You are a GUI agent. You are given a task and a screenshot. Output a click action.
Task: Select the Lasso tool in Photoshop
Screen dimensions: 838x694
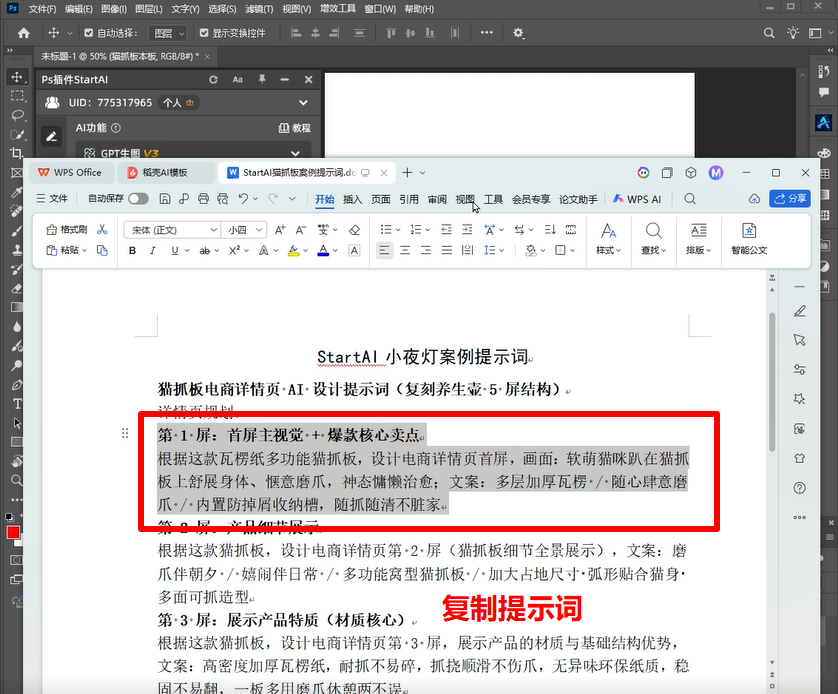click(x=17, y=115)
